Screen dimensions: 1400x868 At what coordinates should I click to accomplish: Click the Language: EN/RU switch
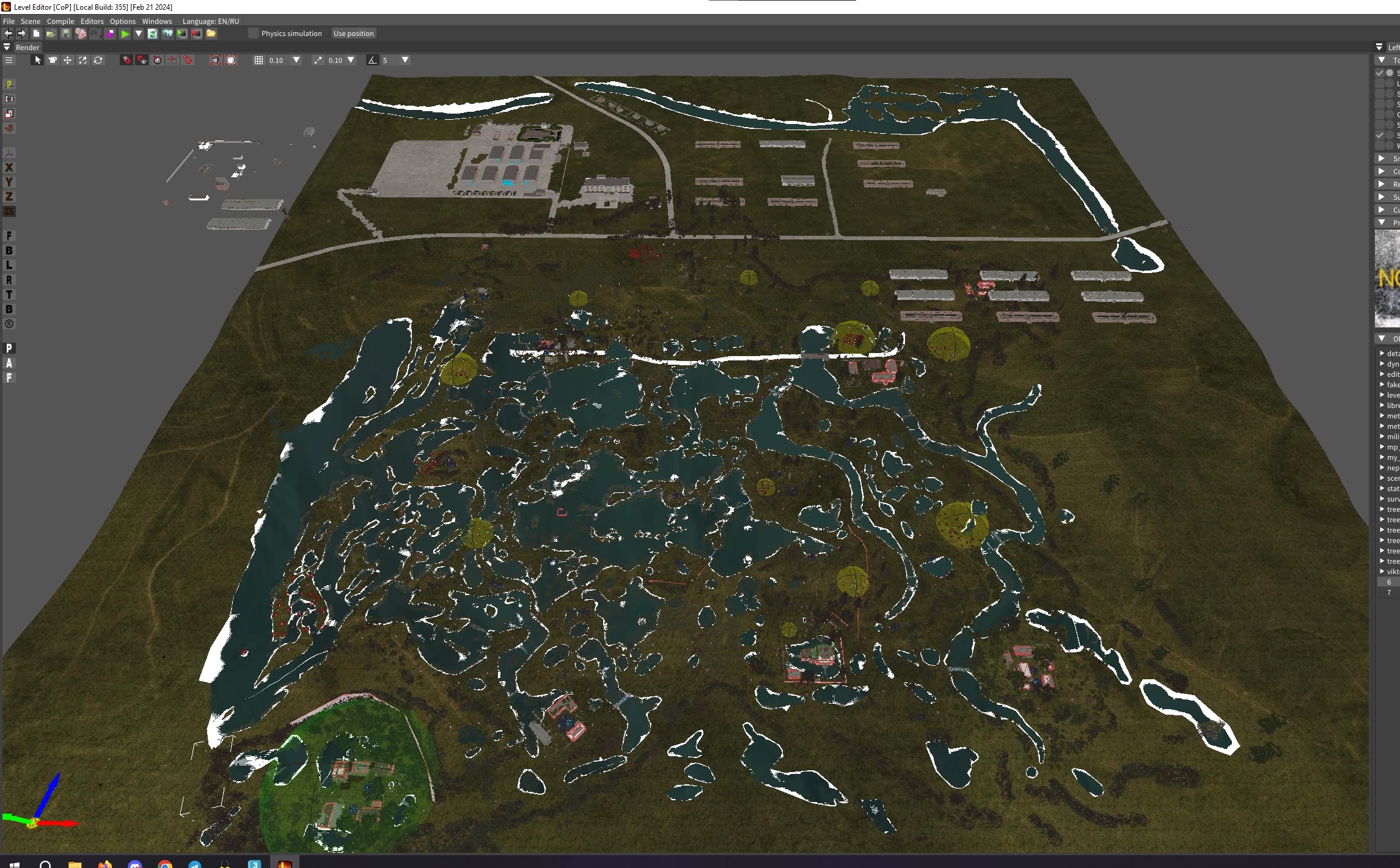click(210, 21)
